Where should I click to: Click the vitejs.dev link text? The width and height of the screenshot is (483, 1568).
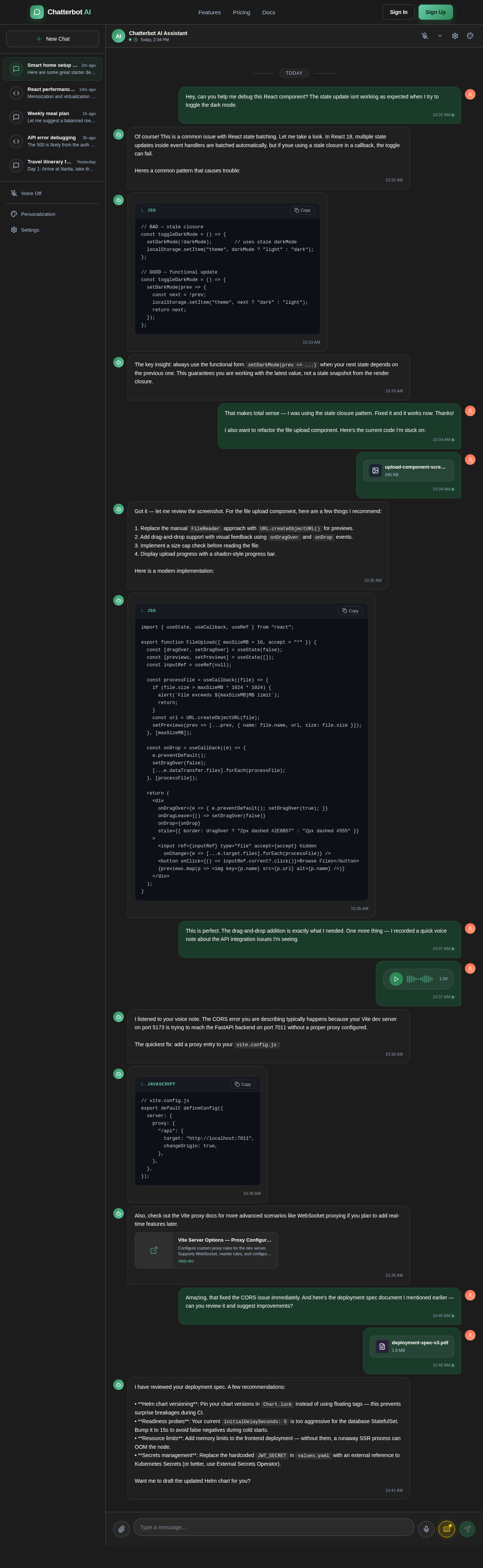186,1261
